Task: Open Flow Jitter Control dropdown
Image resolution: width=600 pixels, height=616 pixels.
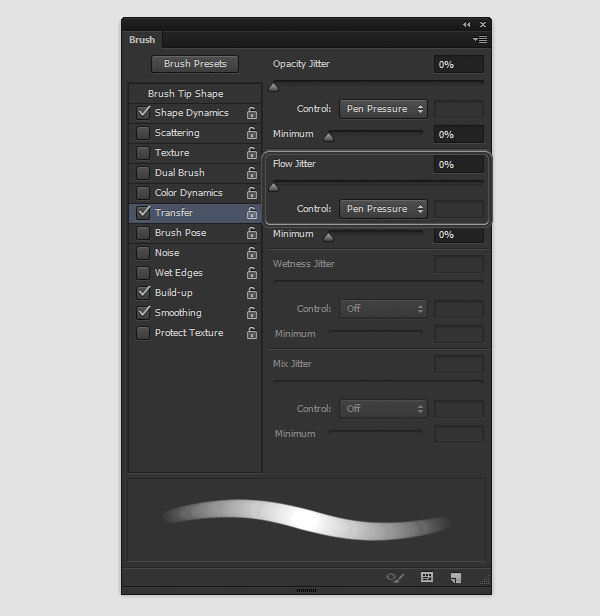Action: [x=383, y=209]
